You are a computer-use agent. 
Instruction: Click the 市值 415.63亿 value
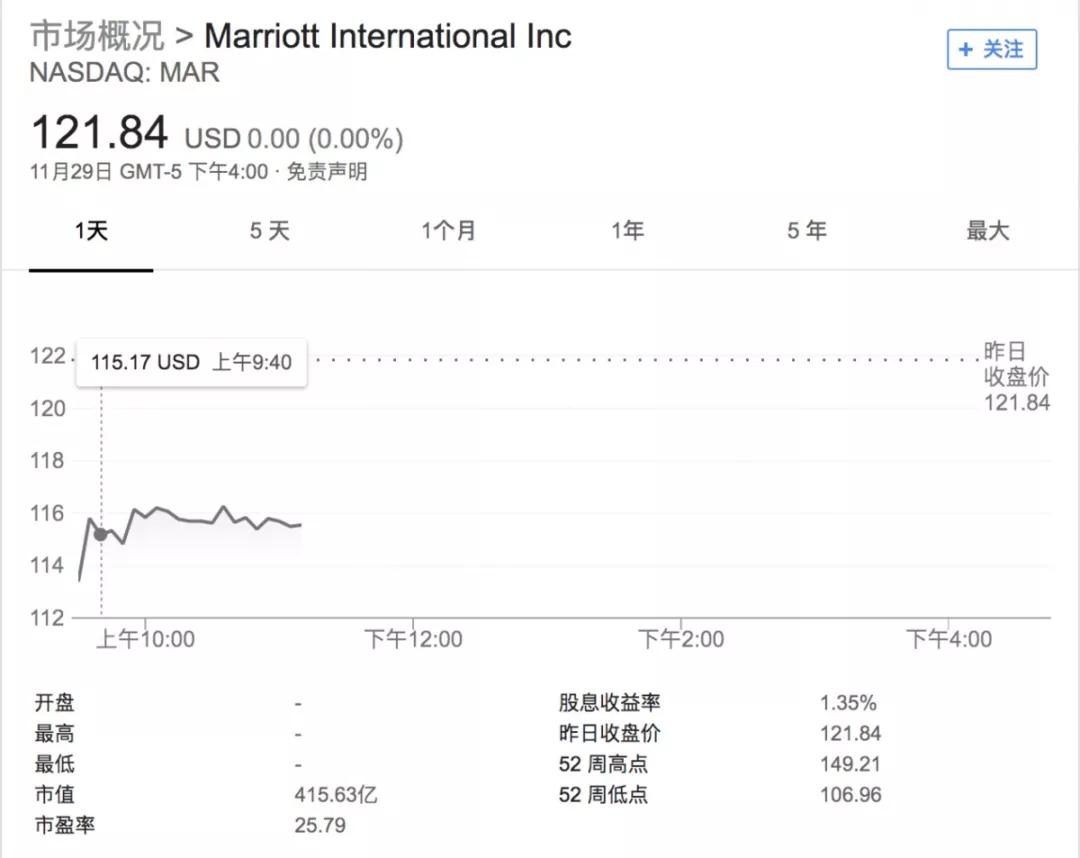335,795
